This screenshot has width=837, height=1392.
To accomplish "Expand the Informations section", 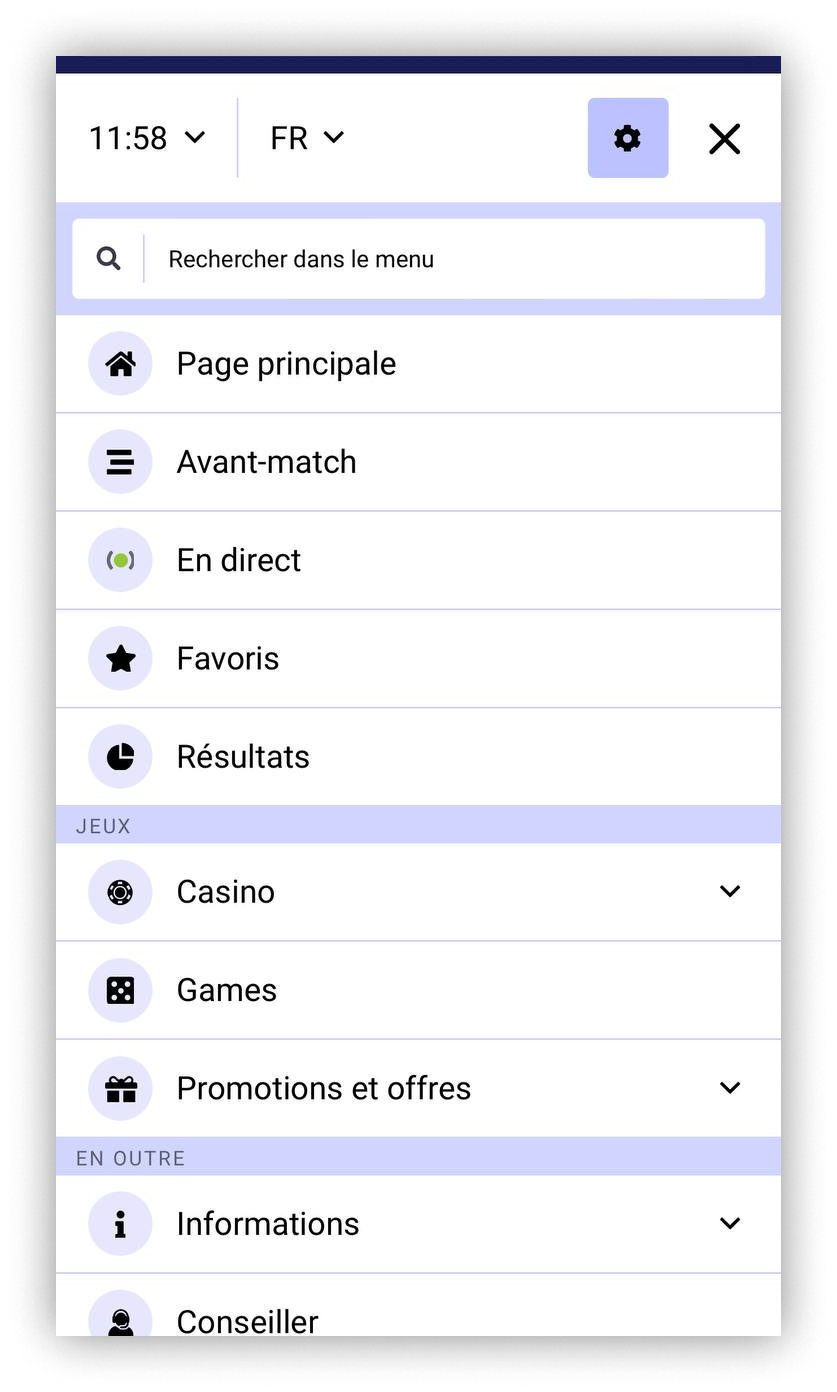I will (731, 1223).
